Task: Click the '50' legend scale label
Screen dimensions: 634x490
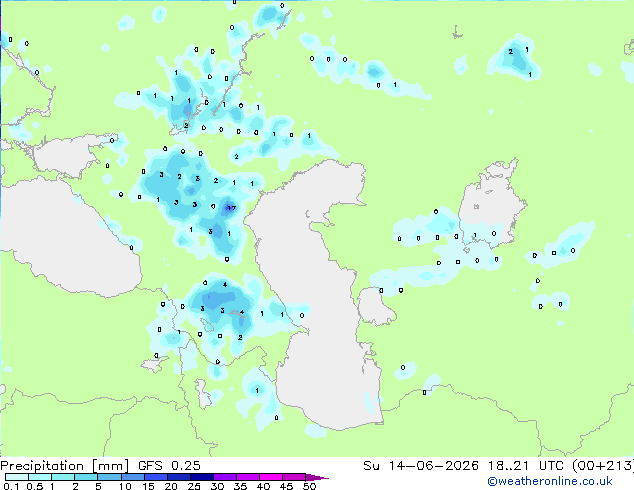Action: pyautogui.click(x=309, y=486)
